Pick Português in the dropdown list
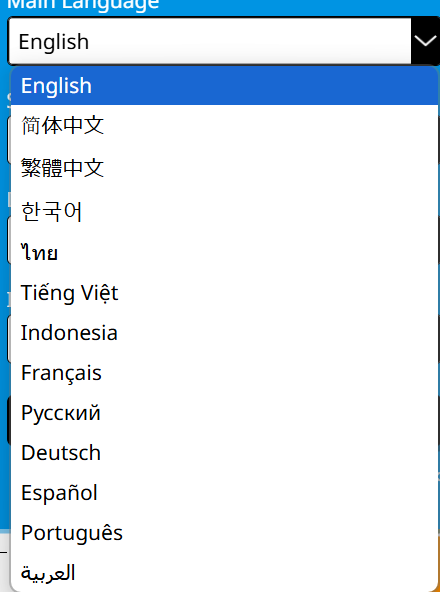440x592 pixels. point(224,533)
